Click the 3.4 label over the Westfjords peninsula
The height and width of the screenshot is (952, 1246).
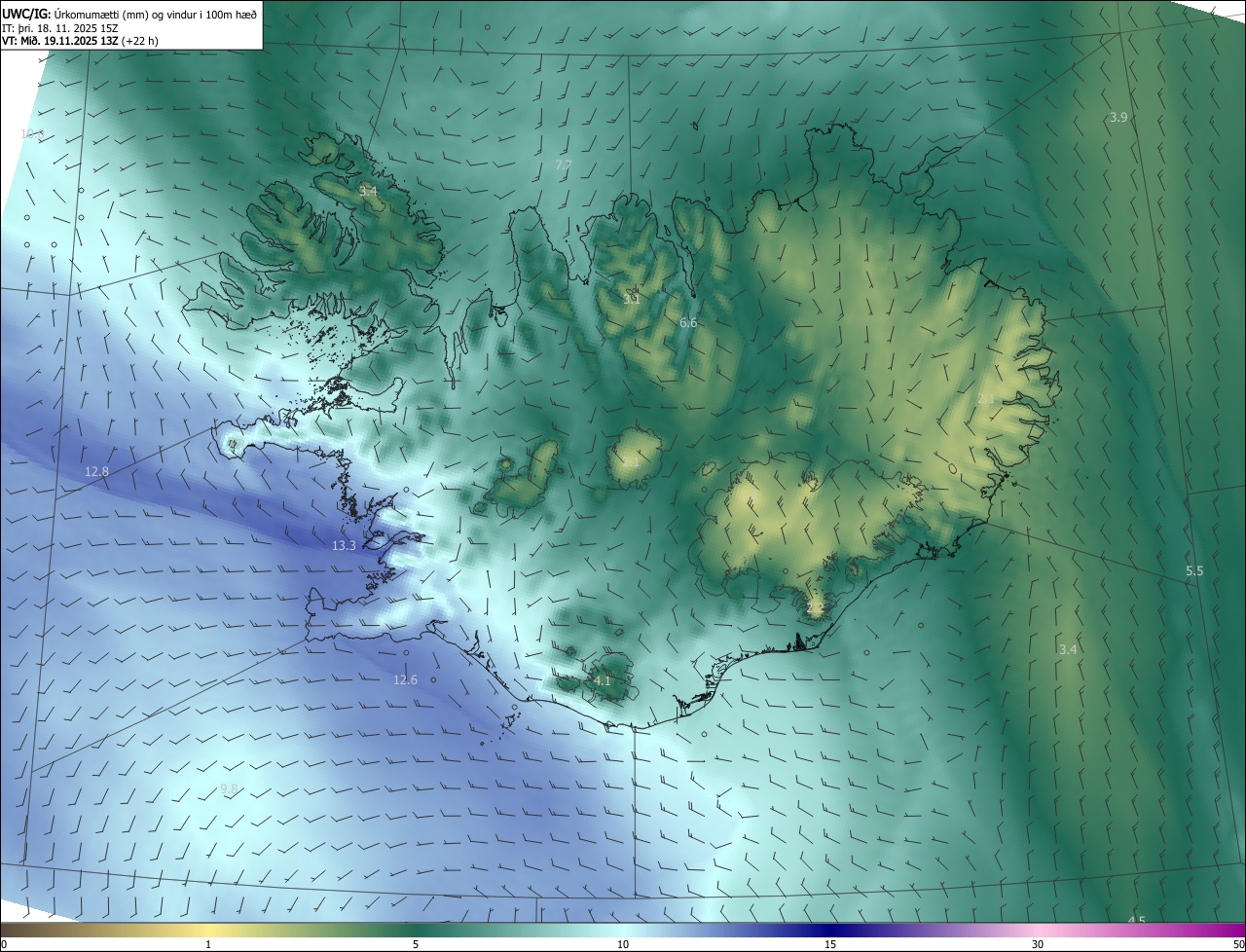coord(368,191)
